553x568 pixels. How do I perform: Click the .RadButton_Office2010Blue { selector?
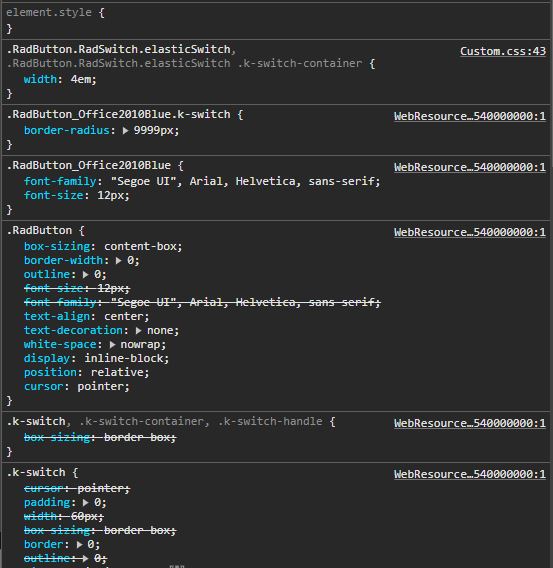click(89, 166)
